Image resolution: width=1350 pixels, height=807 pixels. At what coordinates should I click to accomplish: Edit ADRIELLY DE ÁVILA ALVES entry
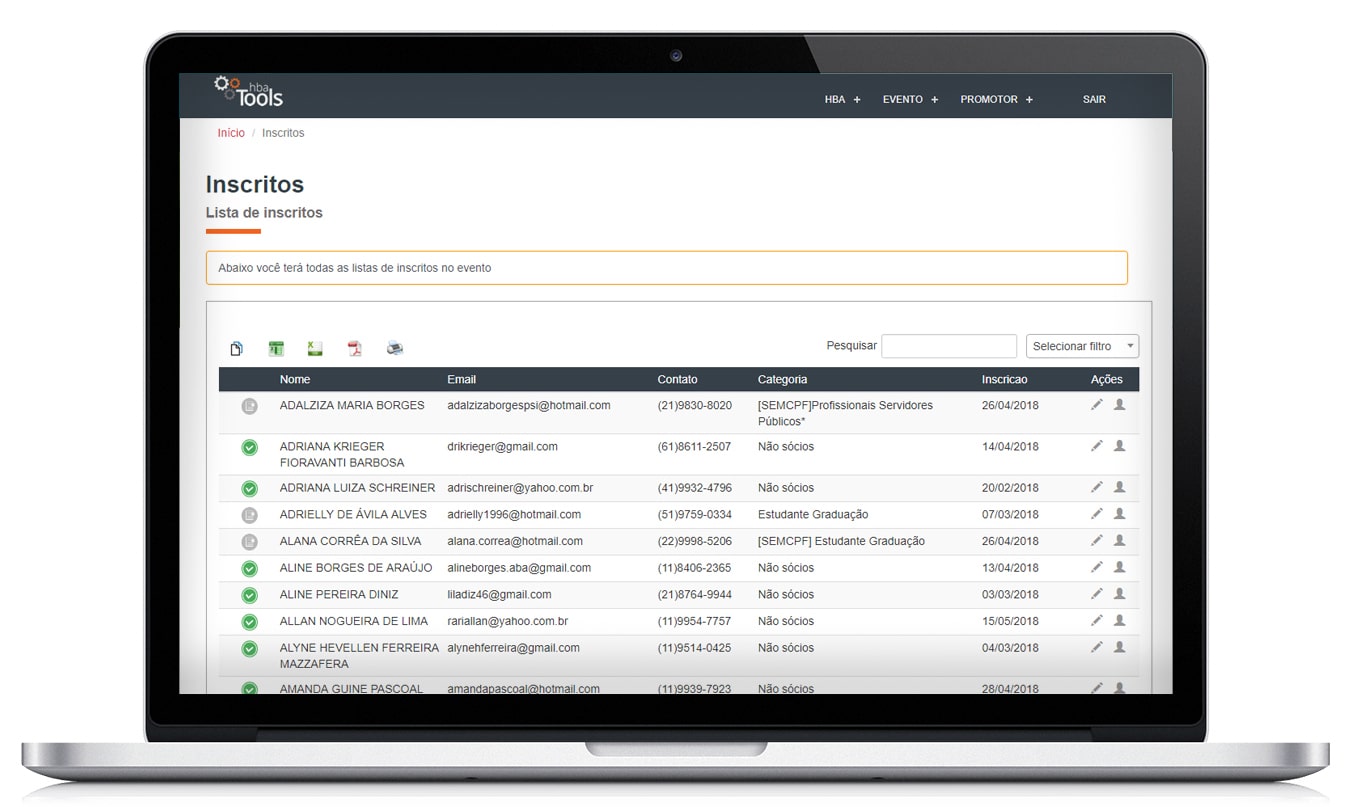pos(1097,513)
